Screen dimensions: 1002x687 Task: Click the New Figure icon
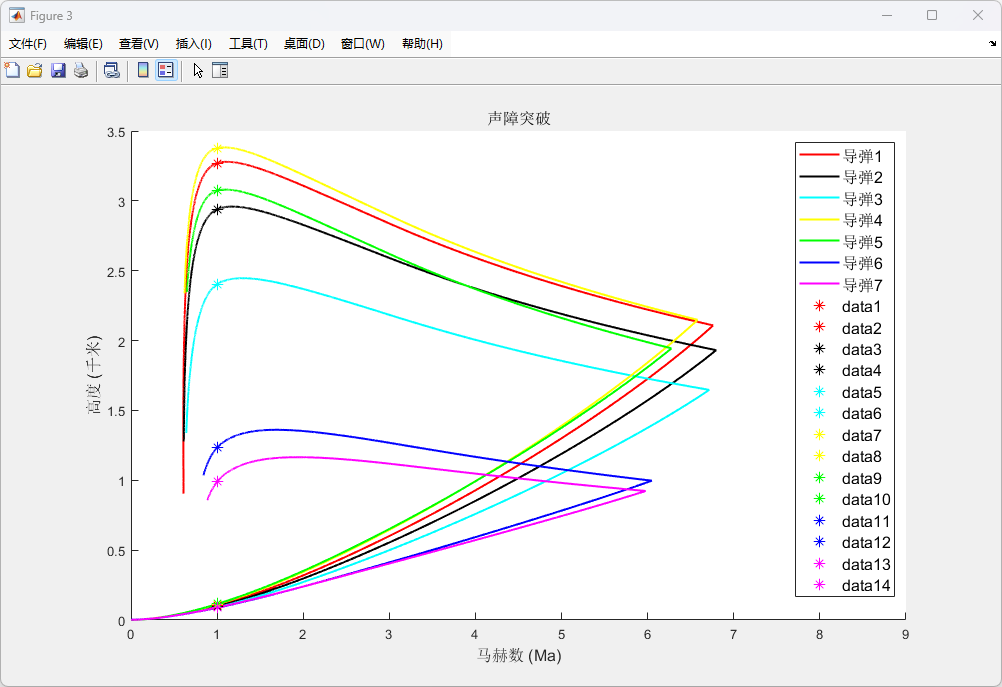coord(12,70)
